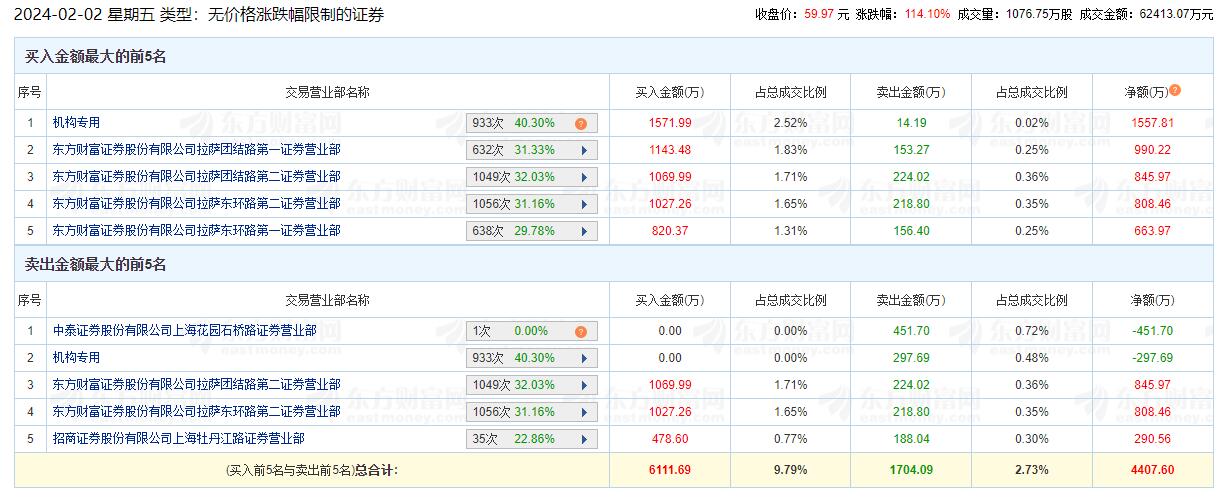Click the help icon beside 净额(万) header
1222x497 pixels.
pyautogui.click(x=1175, y=90)
